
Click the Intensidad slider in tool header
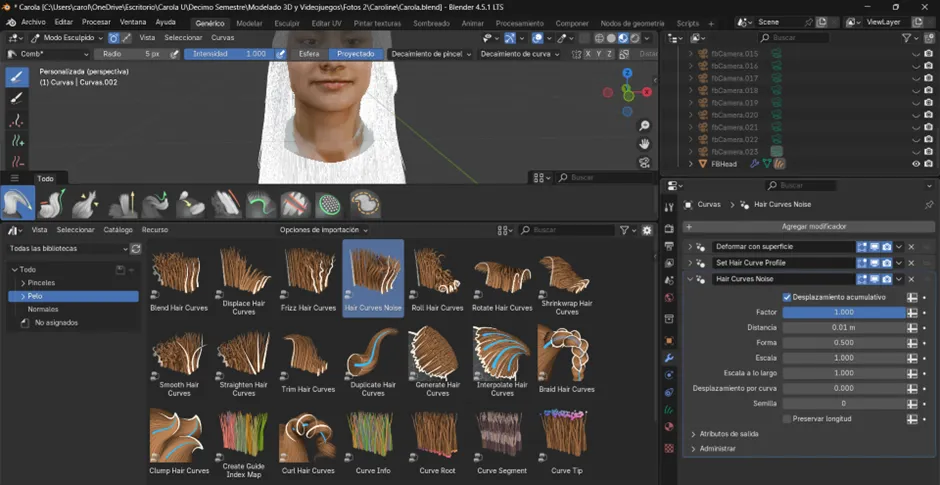229,54
